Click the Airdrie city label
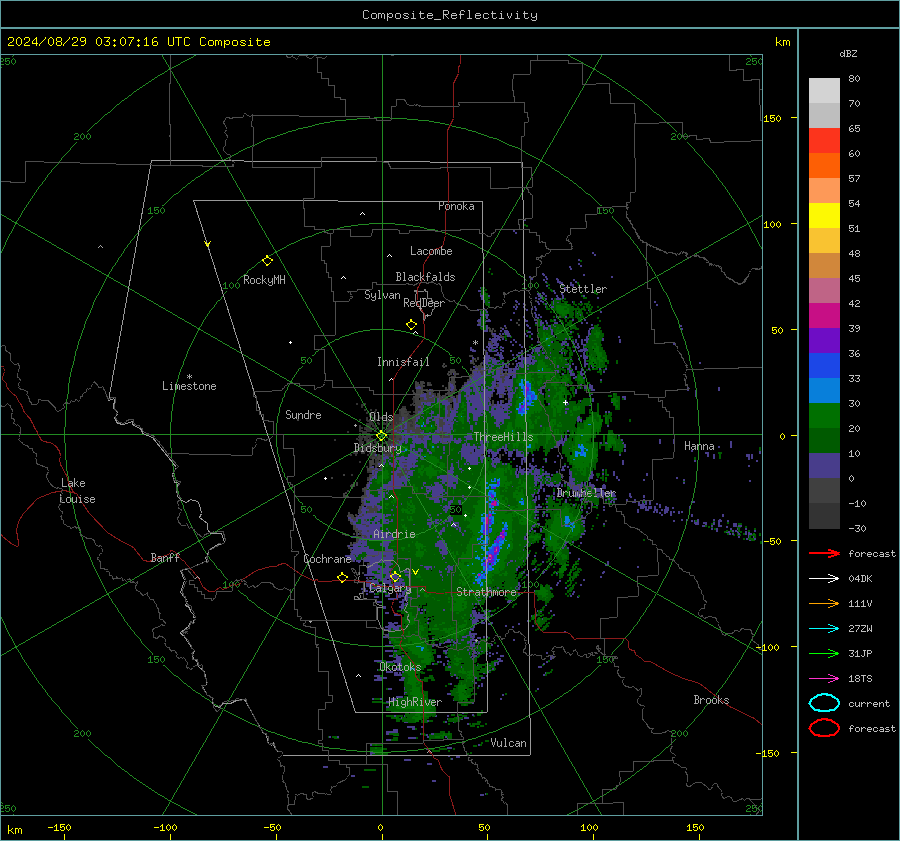This screenshot has width=900, height=841. coord(394,534)
